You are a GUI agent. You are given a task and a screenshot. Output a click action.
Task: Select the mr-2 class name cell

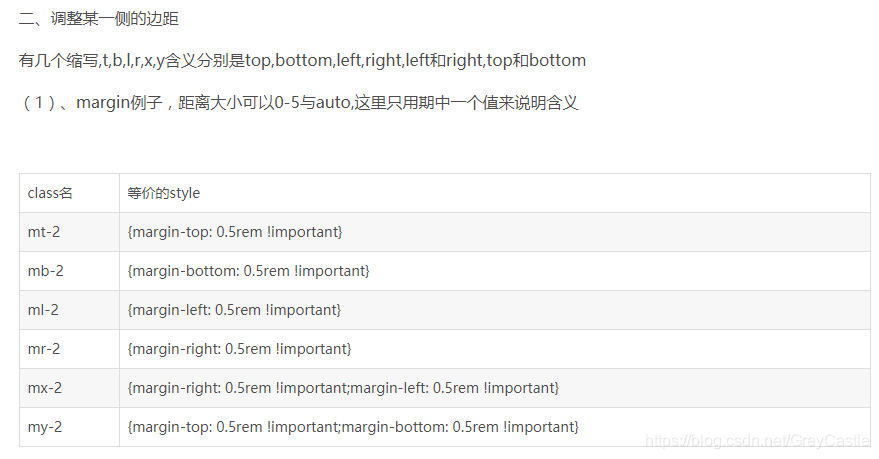pyautogui.click(x=70, y=349)
